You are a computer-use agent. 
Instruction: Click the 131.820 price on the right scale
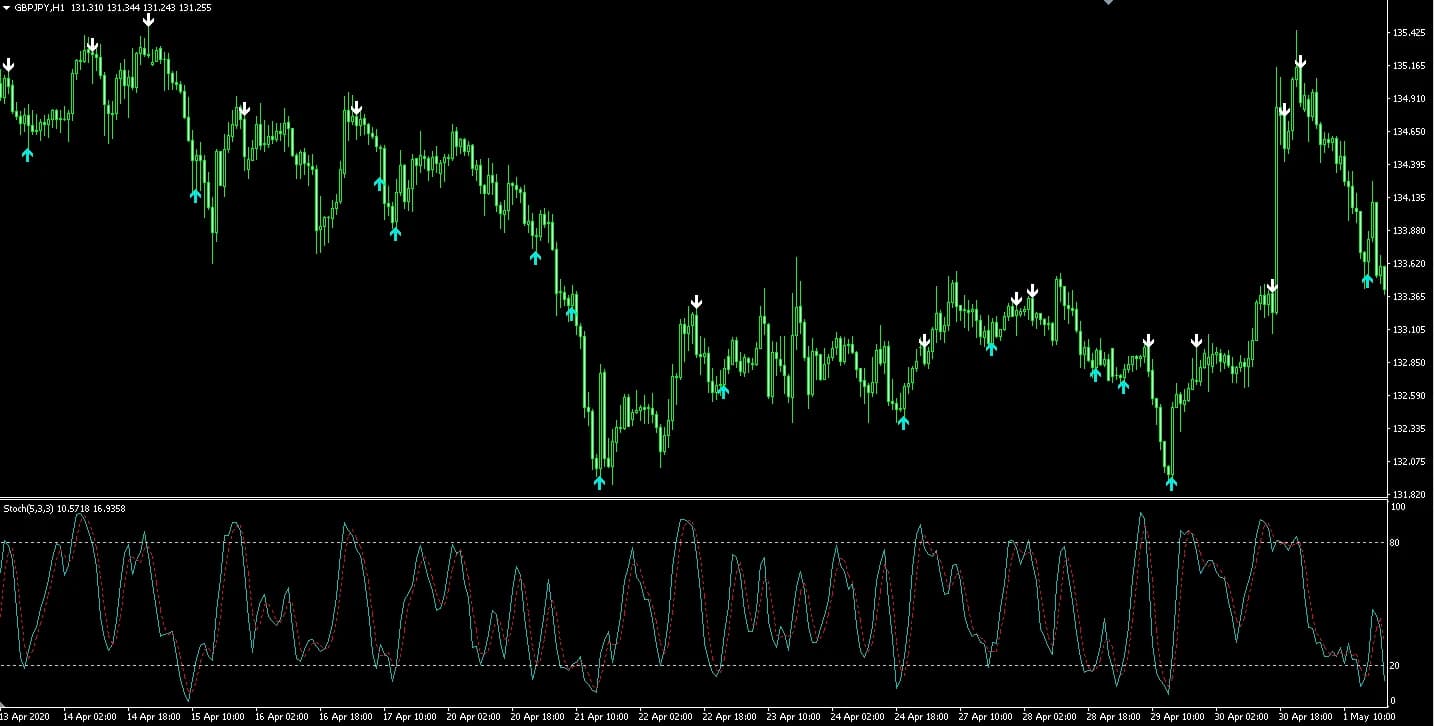click(1408, 495)
